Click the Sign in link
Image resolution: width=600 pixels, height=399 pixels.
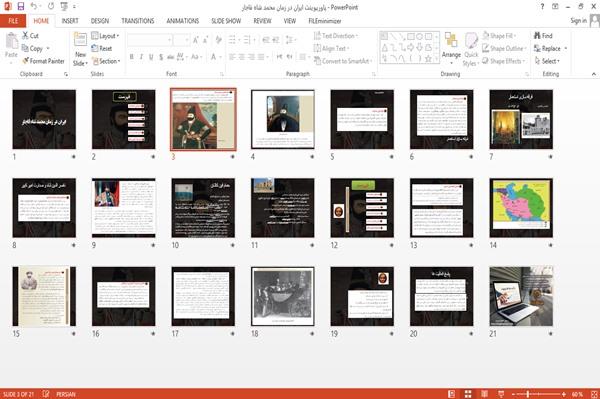point(578,20)
